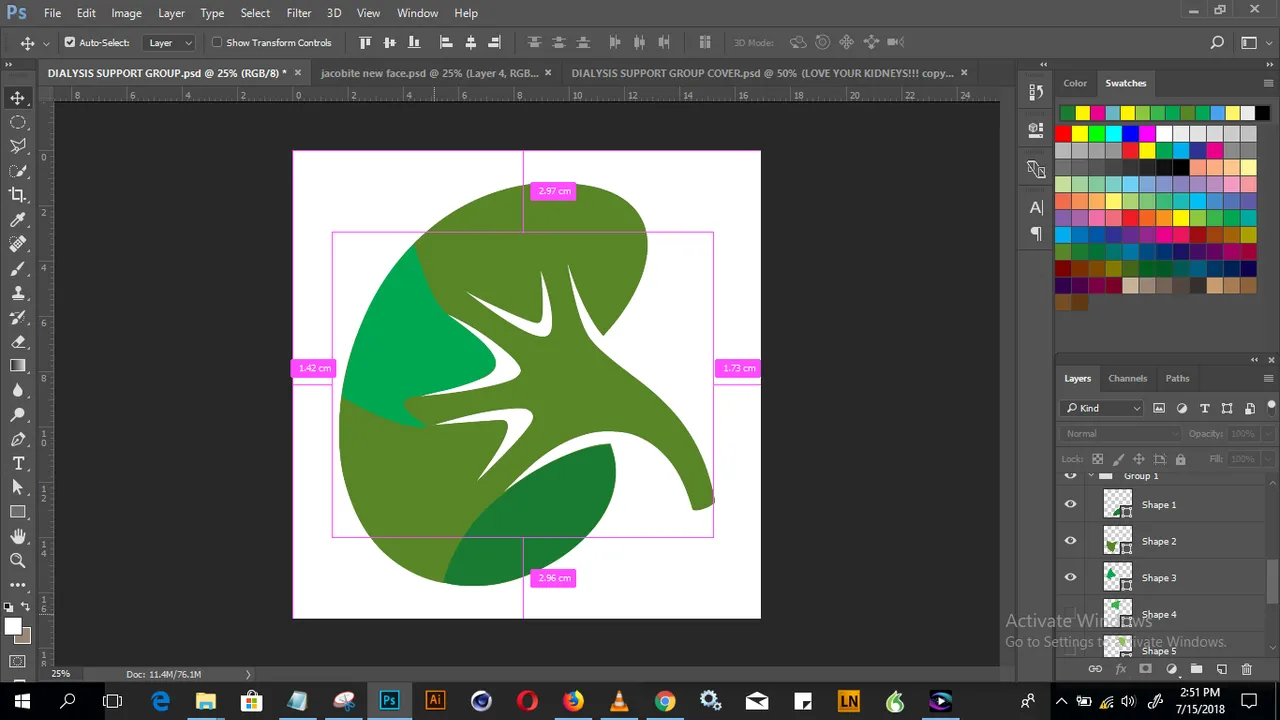
Task: Click the Delete layer trash icon
Action: 1247,669
